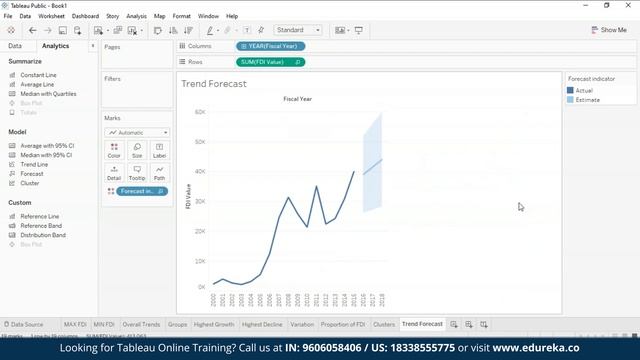The image size is (640, 360).
Task: Select Forecast under Model
Action: (32, 174)
